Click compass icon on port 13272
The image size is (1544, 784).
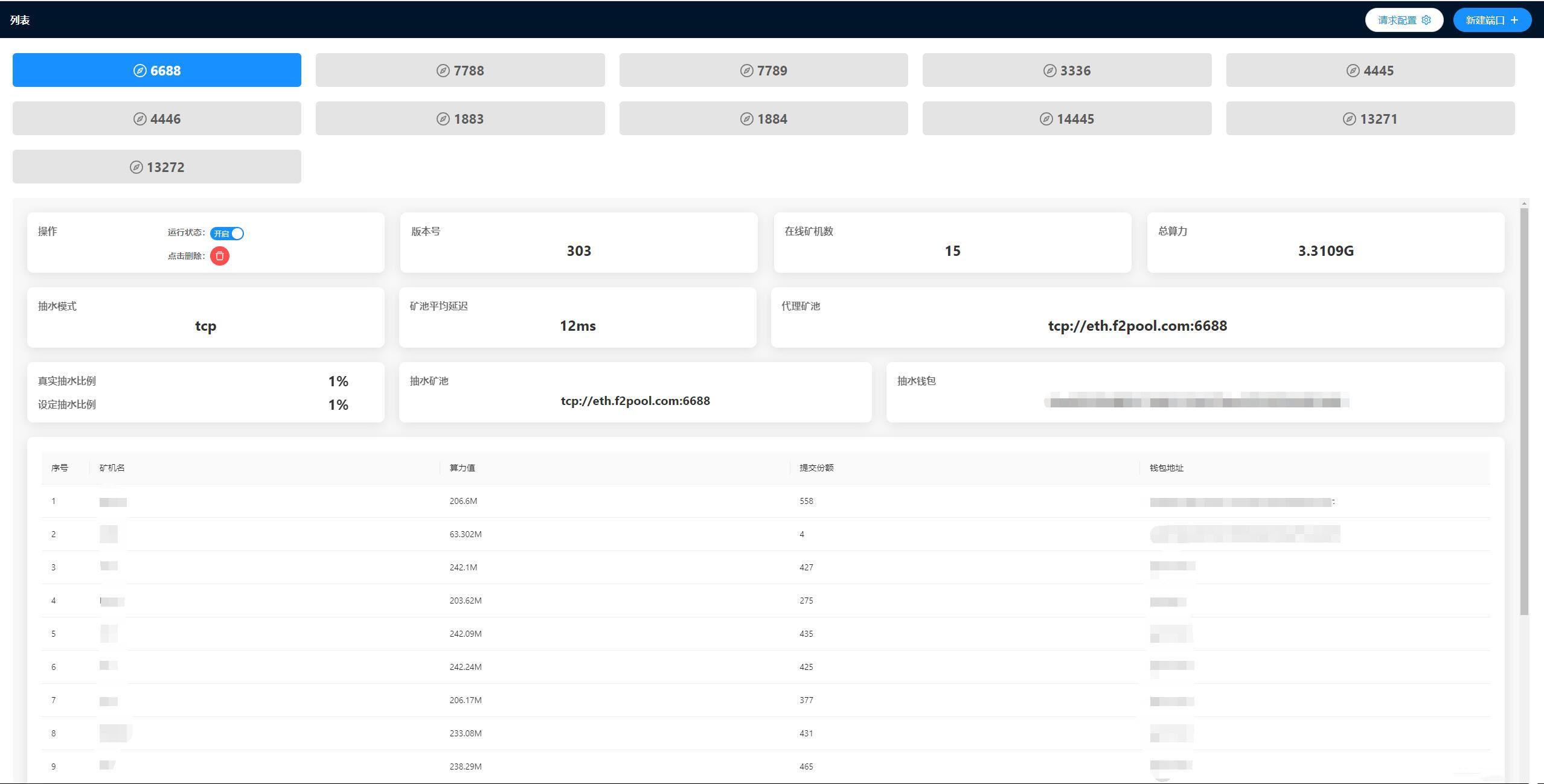(x=136, y=167)
